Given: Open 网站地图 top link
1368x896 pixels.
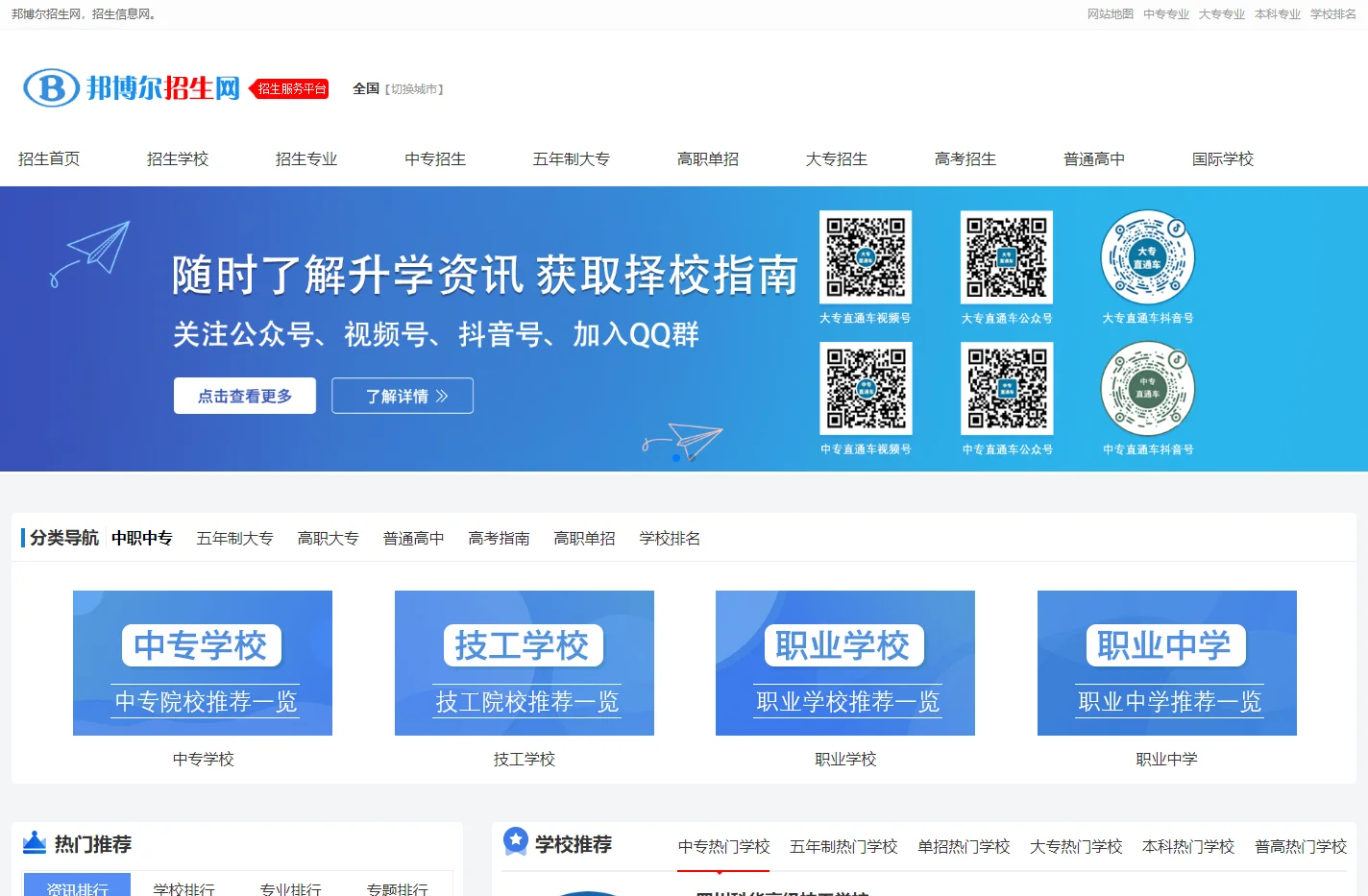Looking at the screenshot, I should click(x=1111, y=14).
